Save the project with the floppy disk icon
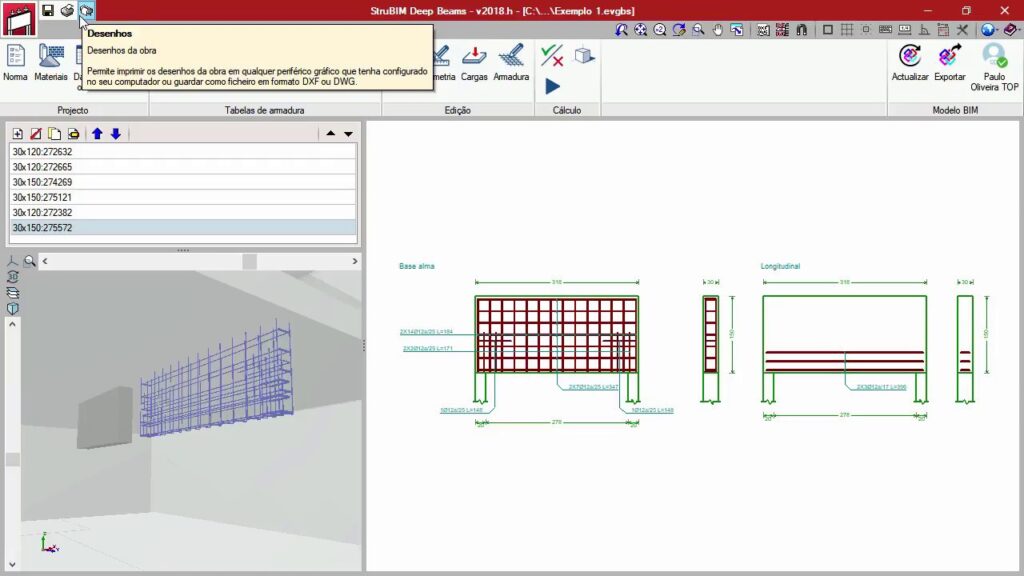Viewport: 1024px width, 576px height. point(47,10)
